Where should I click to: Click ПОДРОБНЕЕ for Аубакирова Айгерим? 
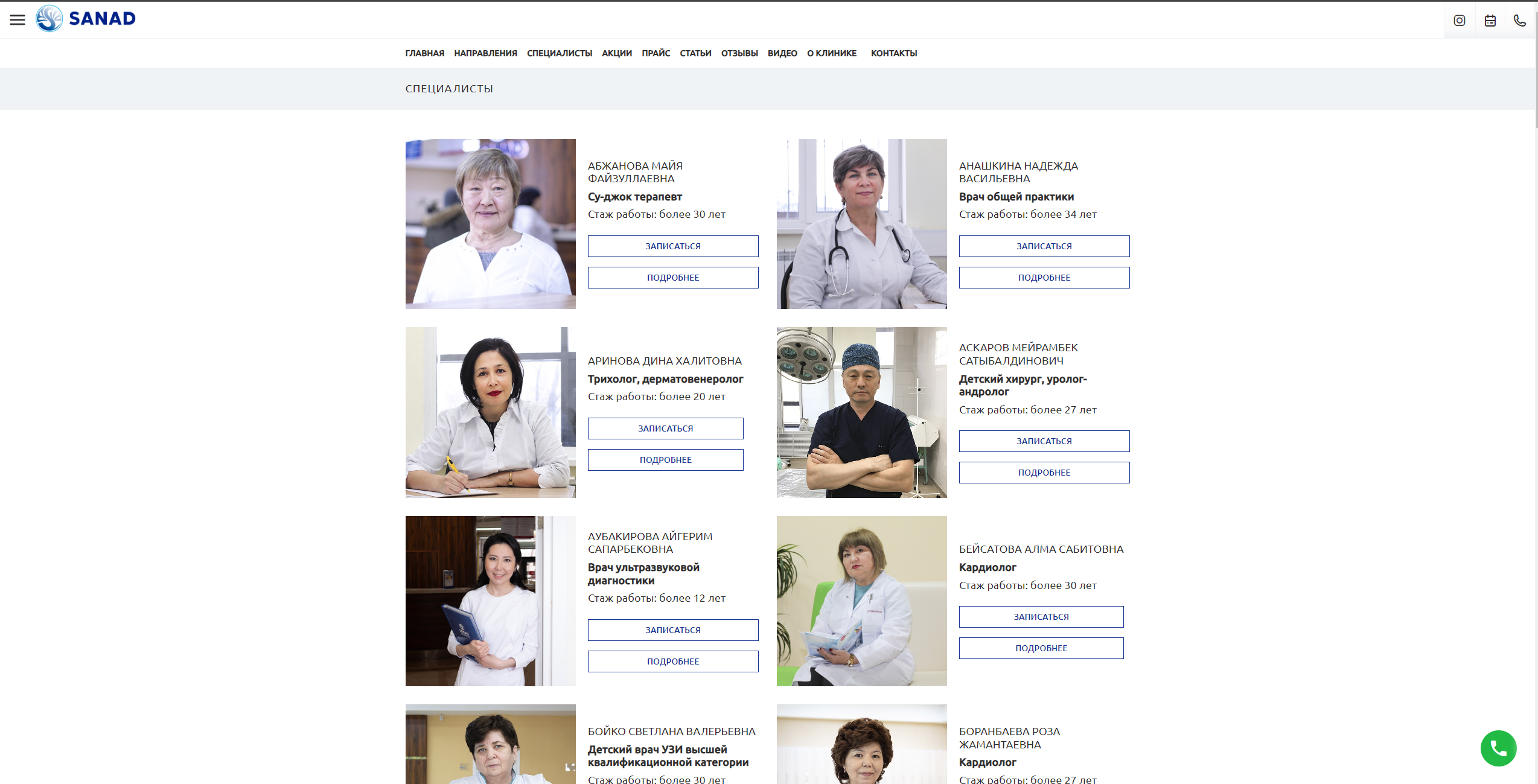(x=673, y=661)
